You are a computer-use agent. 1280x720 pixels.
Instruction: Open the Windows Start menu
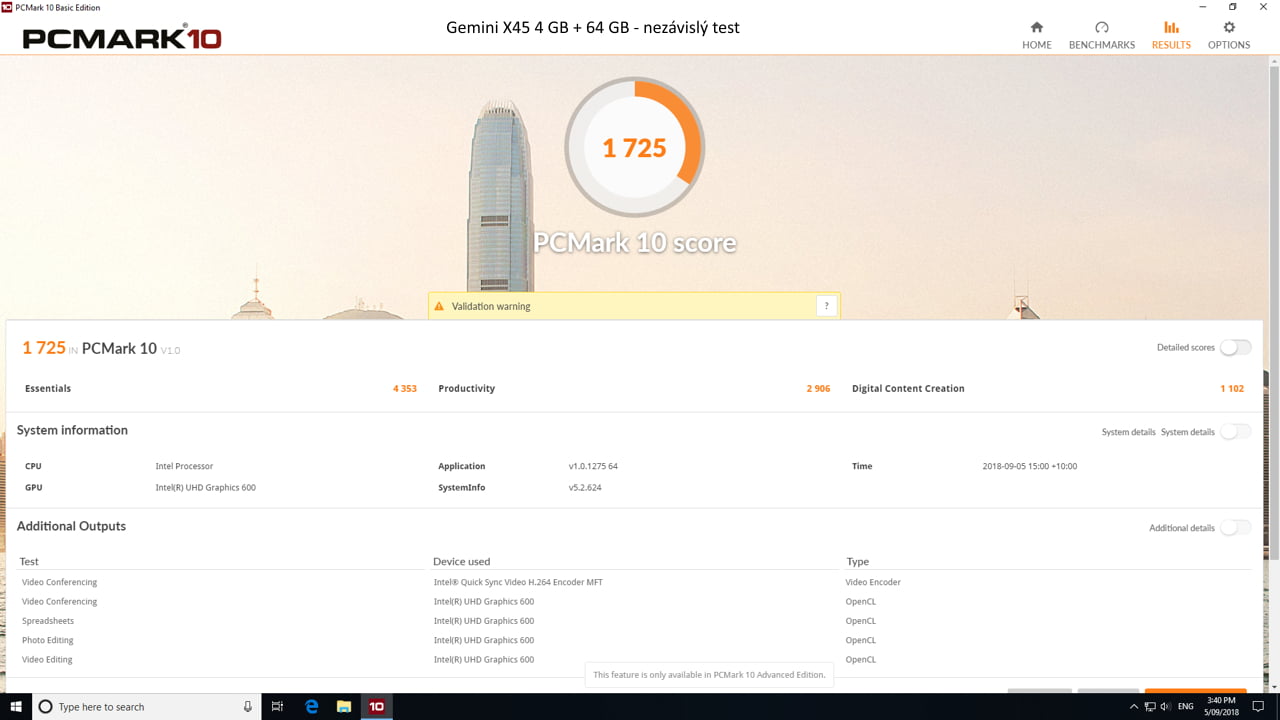pos(16,706)
